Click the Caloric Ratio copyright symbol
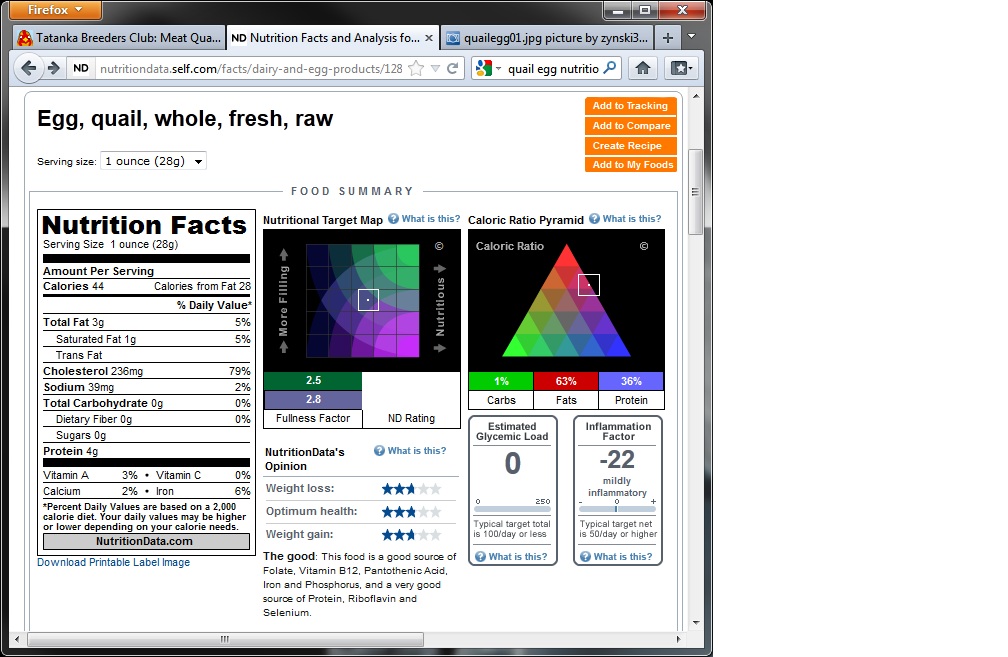This screenshot has width=1008, height=657. point(644,246)
